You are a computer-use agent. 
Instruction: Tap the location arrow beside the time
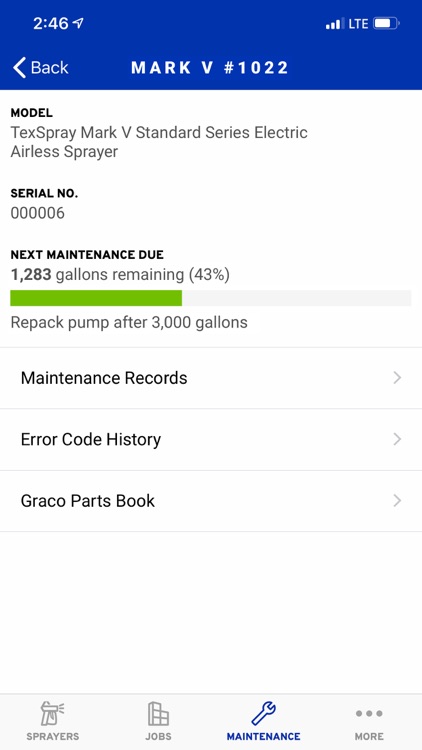78,22
